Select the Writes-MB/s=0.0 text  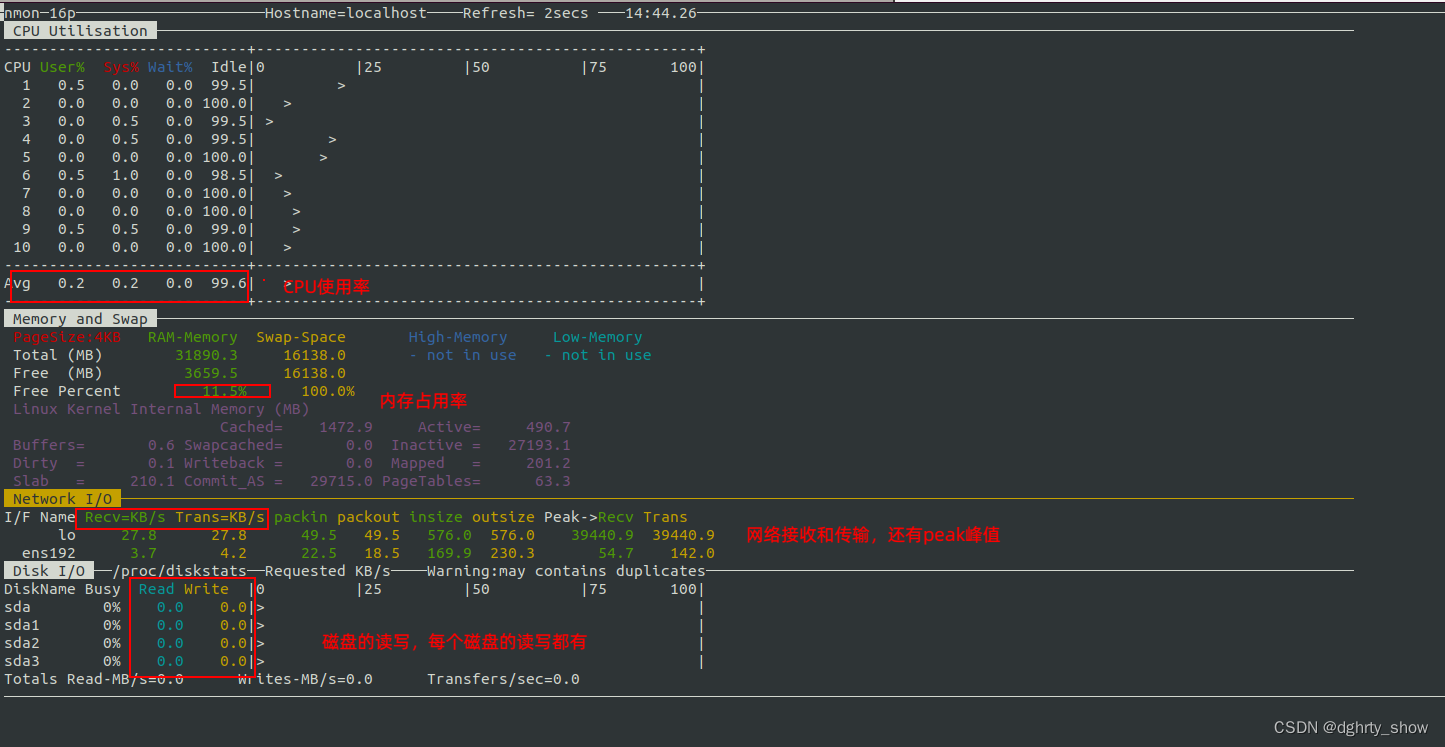[305, 679]
